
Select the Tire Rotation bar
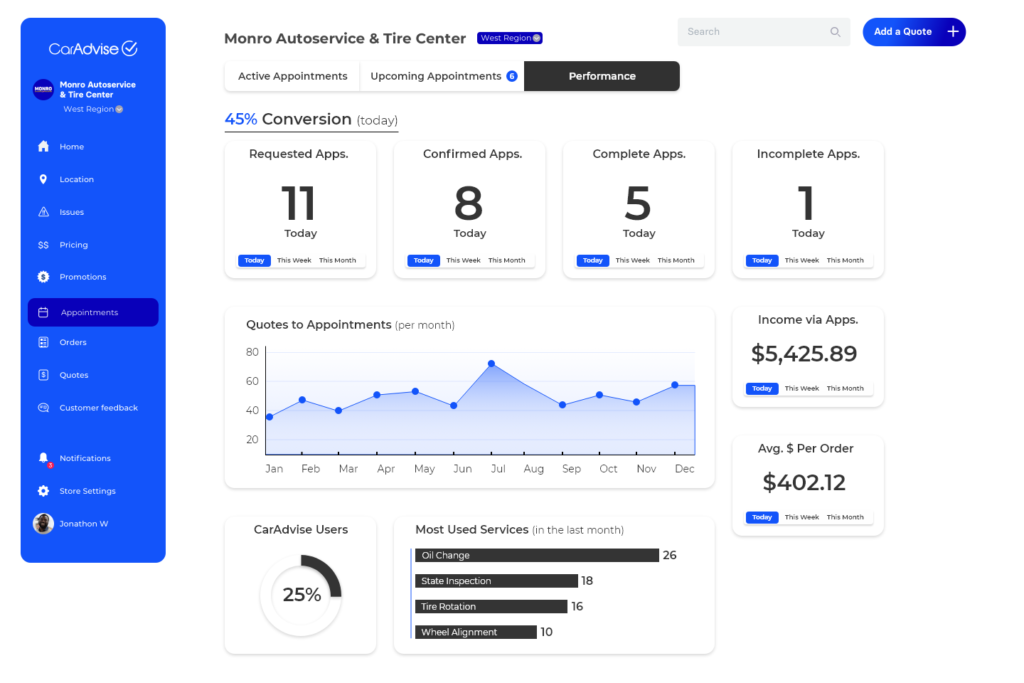coord(491,607)
